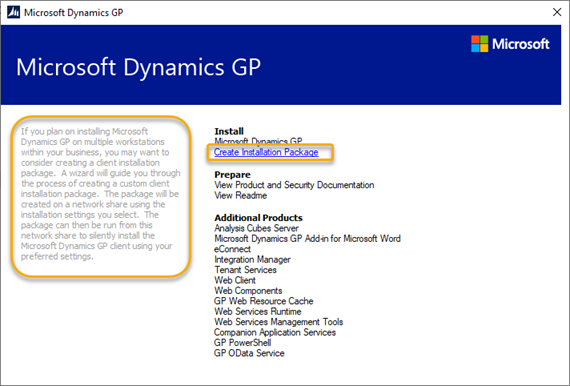Viewport: 570px width, 386px height.
Task: Click the Create Installation Package link
Action: pos(266,152)
